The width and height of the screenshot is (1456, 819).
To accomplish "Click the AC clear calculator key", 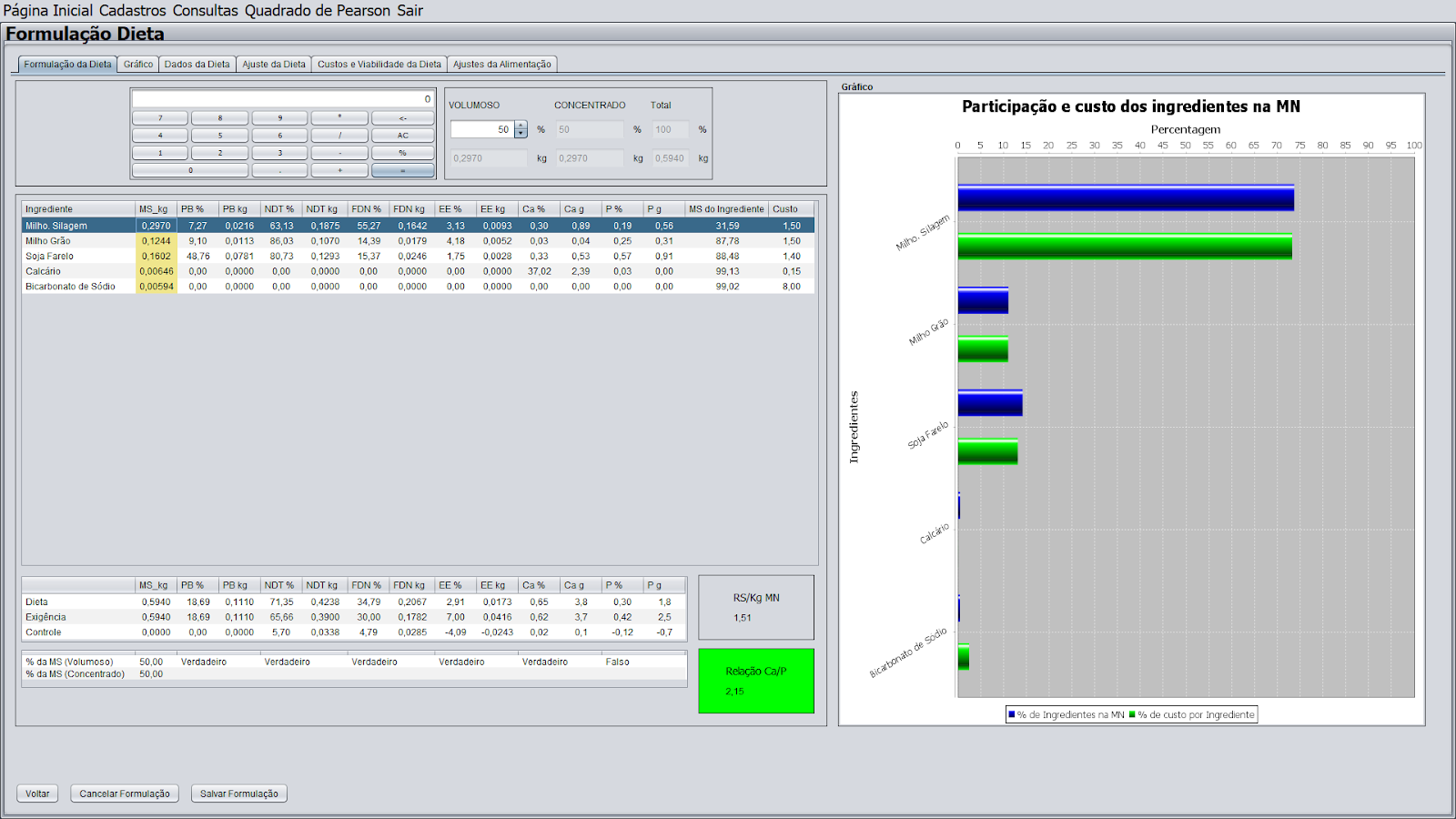I will [402, 136].
